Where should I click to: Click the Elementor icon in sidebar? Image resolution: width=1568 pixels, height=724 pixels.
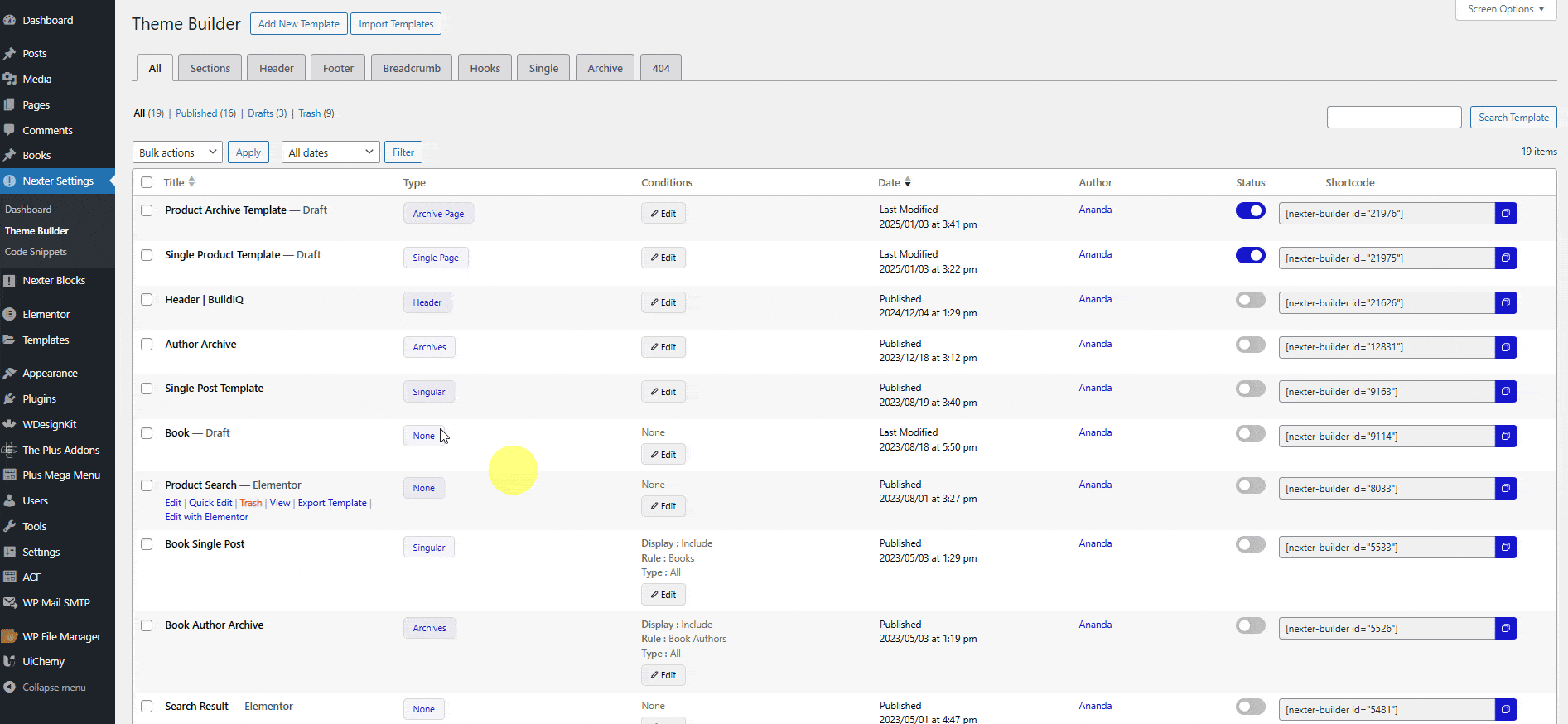(10, 314)
